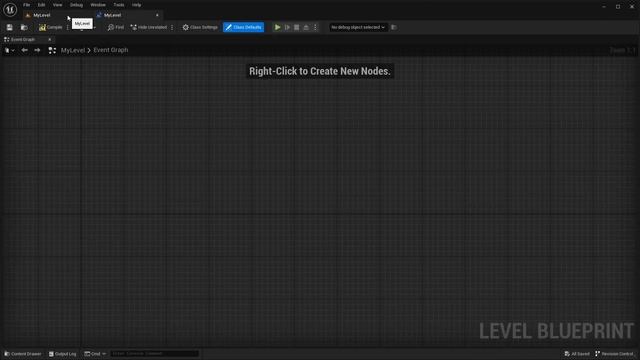Save the current blueprint asset
Viewport: 640px width, 360px height.
pyautogui.click(x=9, y=27)
